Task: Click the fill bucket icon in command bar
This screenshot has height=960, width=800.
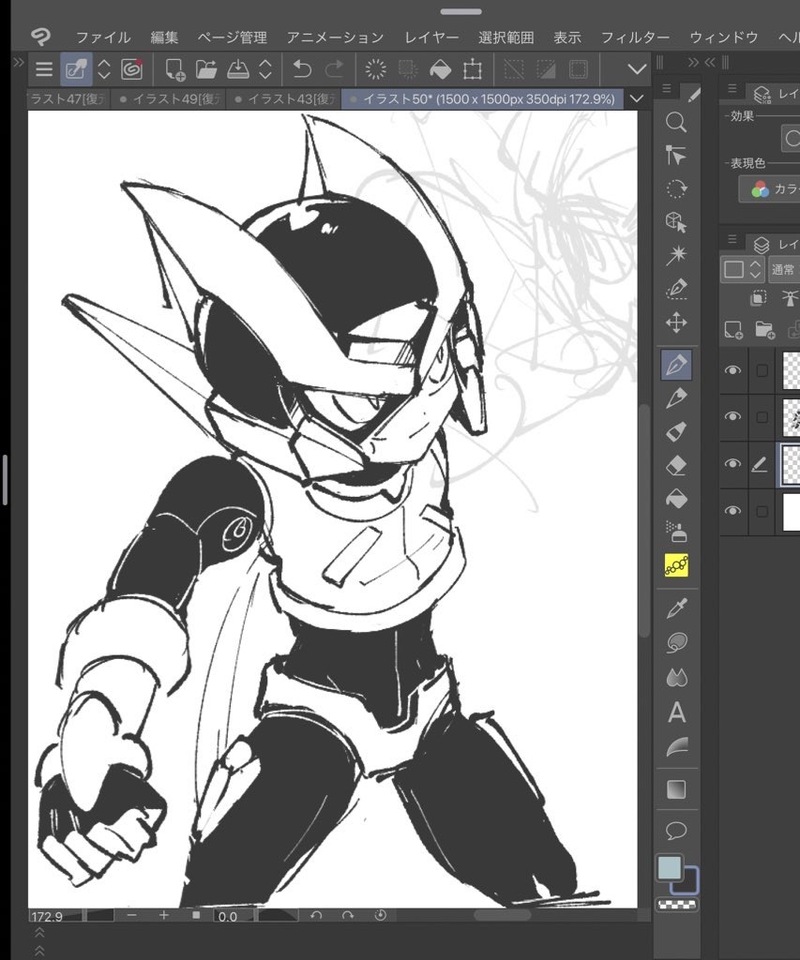Action: coord(440,70)
